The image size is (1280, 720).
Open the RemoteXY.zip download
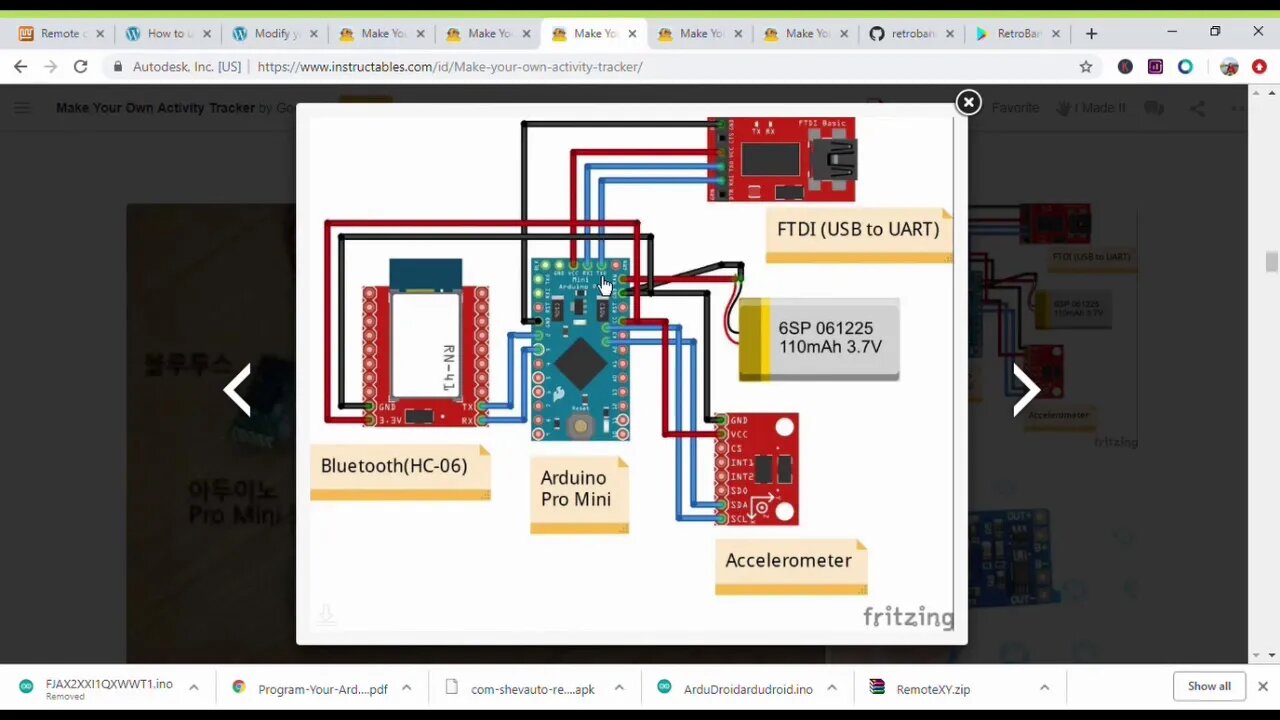921,689
